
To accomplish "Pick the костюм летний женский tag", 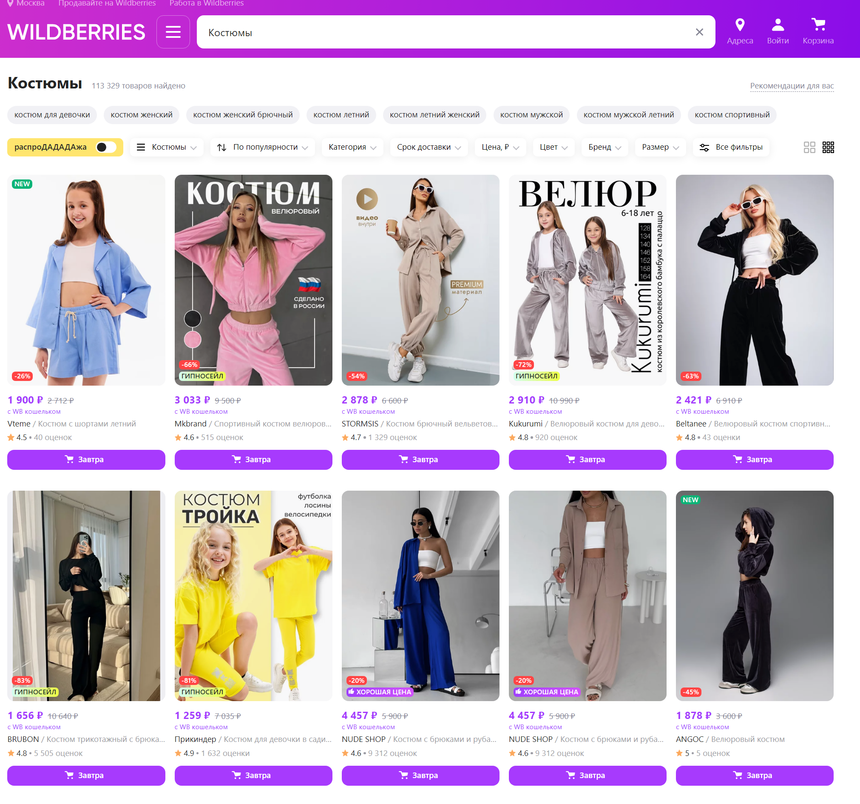I will tap(434, 115).
